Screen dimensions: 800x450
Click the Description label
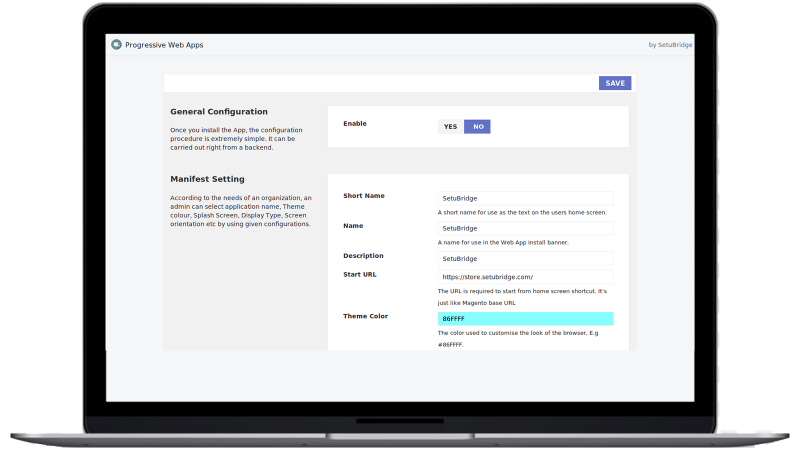click(363, 256)
